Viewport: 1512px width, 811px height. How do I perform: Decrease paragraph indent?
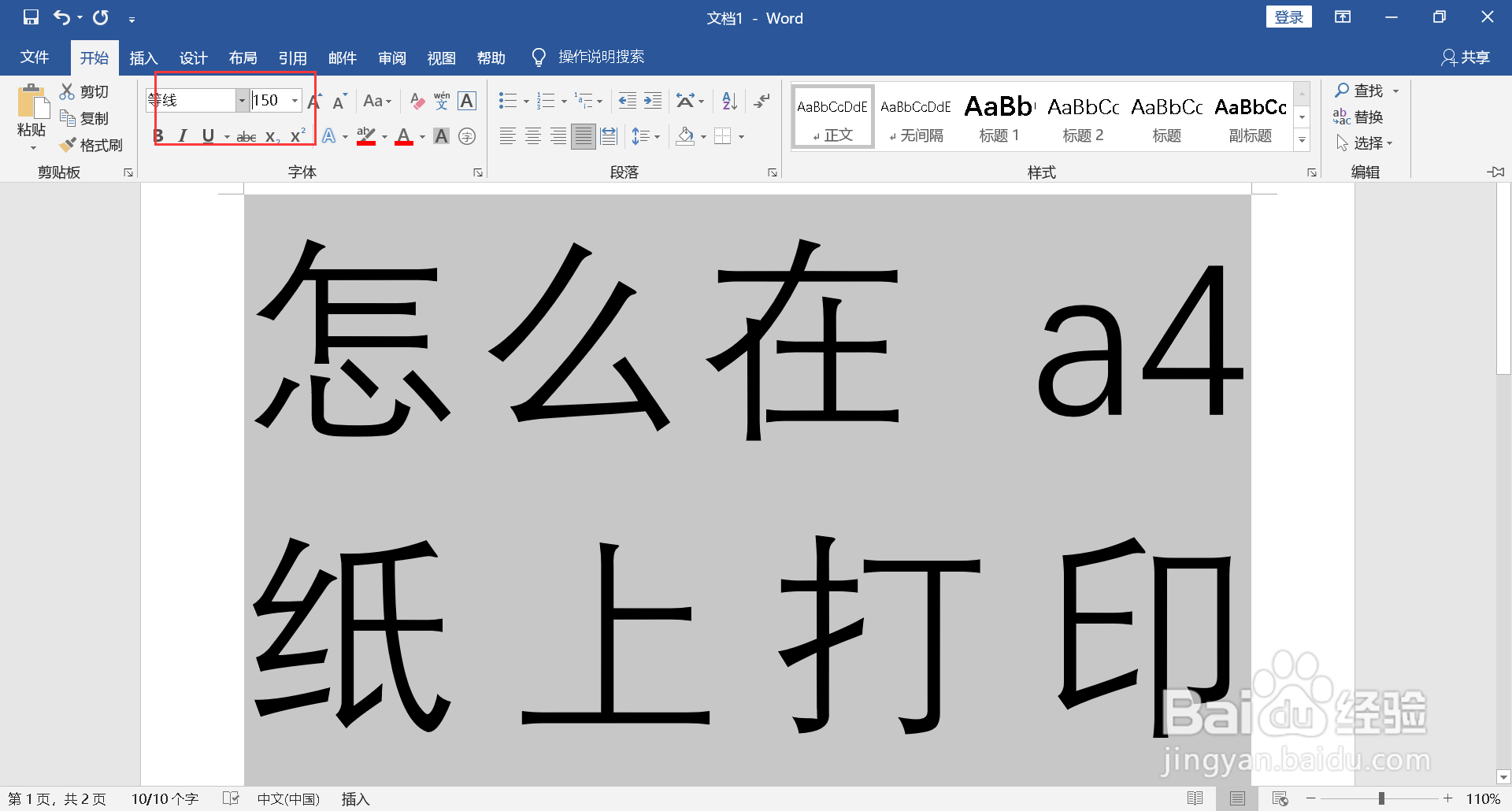tap(628, 101)
